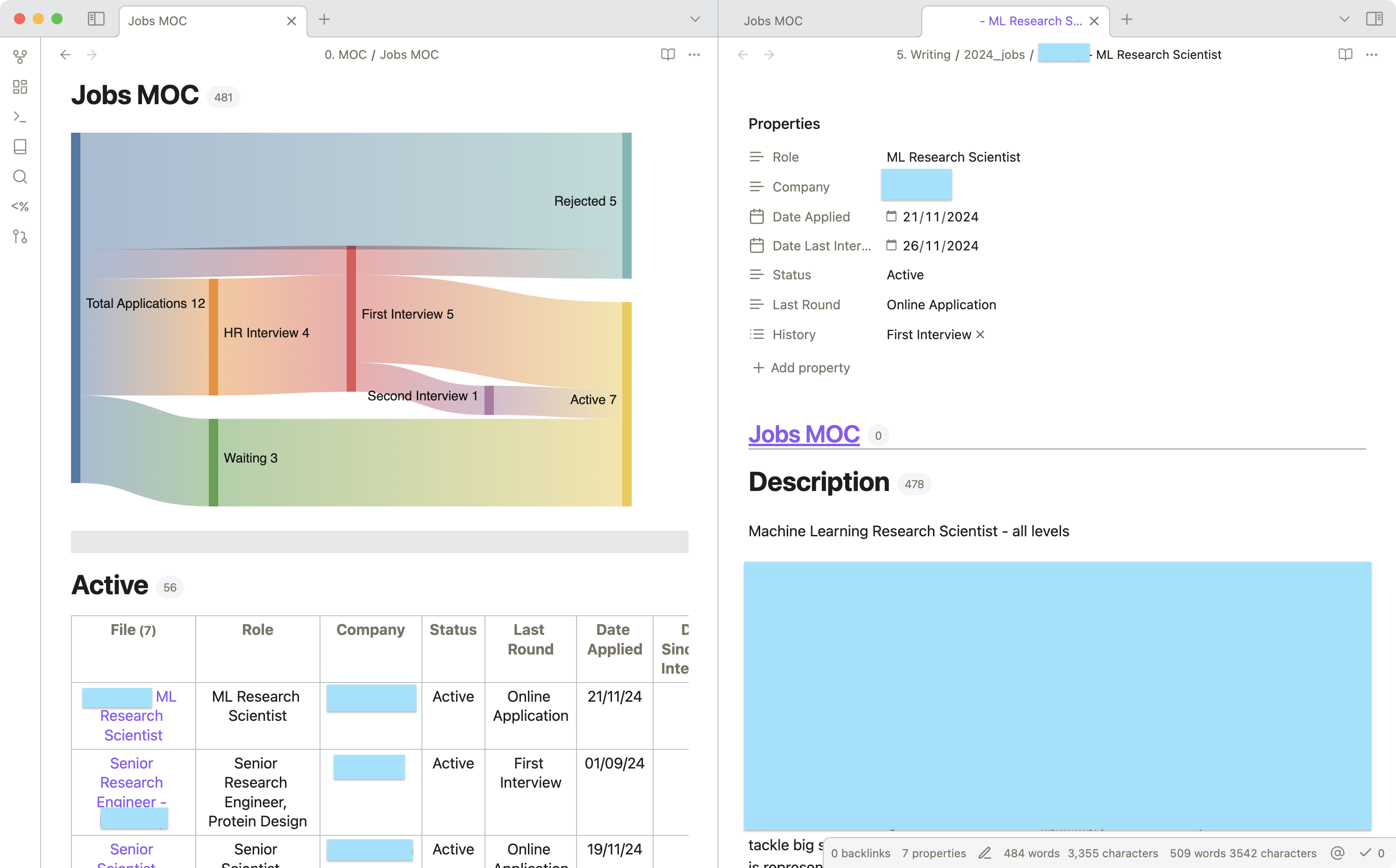Open graph view from ribbon
Screen dimensions: 1396x868
pyautogui.click(x=20, y=56)
